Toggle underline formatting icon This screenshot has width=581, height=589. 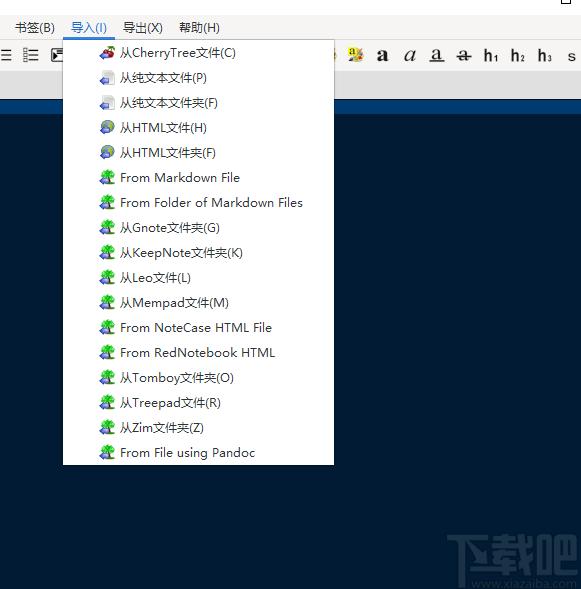[x=436, y=56]
